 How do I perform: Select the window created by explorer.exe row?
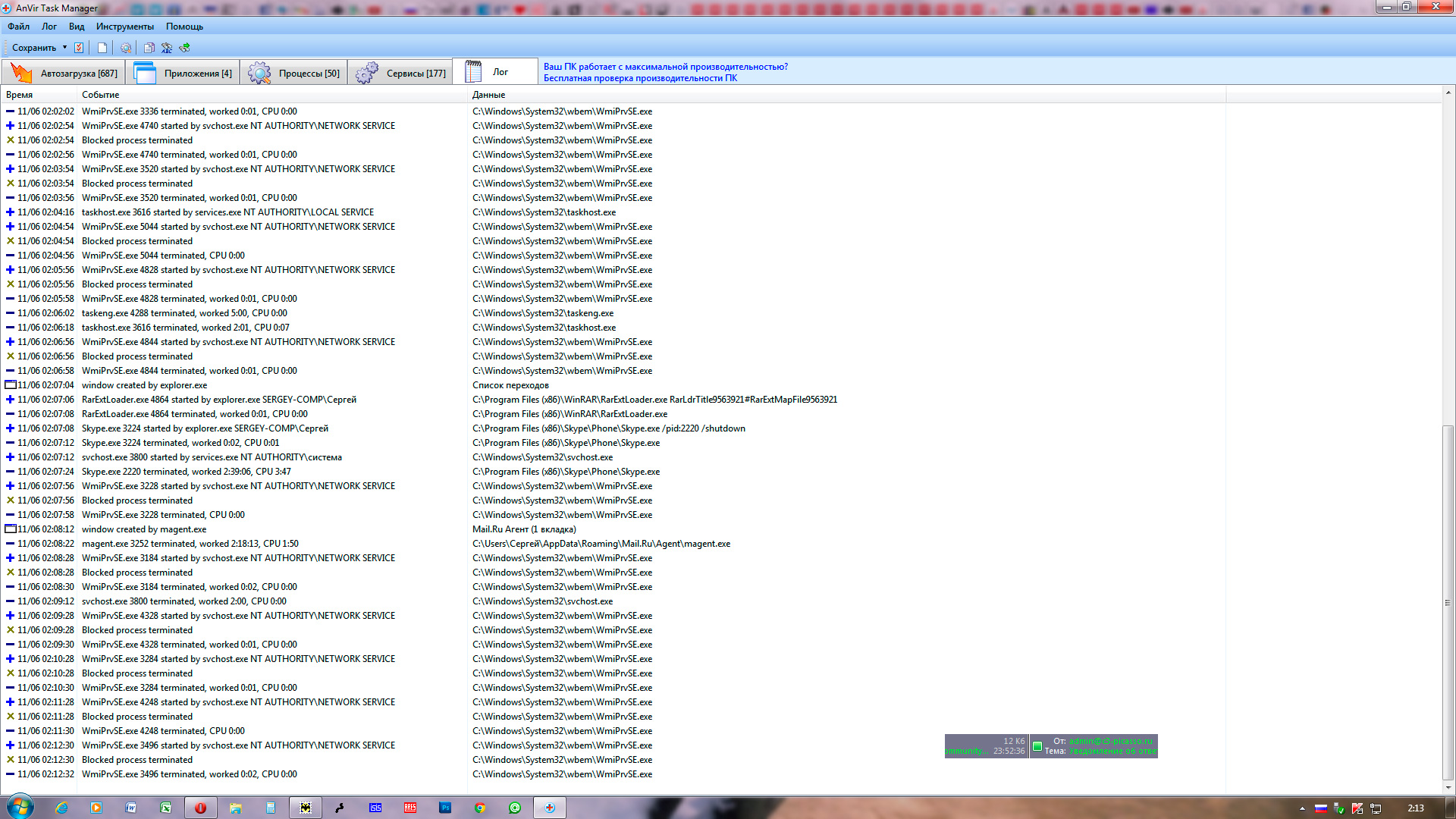(613, 385)
